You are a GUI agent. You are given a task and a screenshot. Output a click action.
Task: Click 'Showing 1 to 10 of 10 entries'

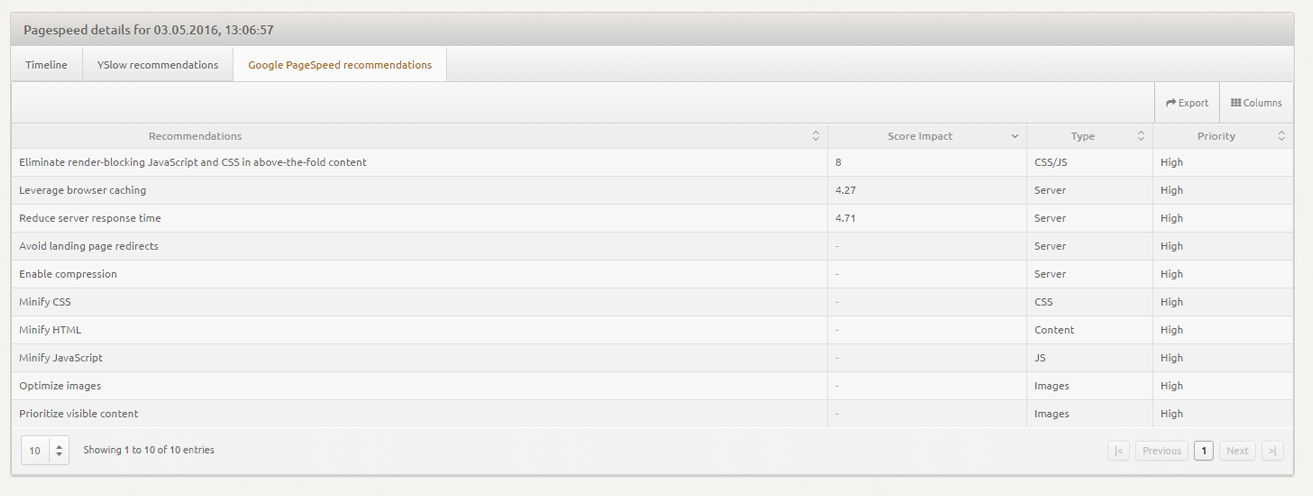(149, 450)
